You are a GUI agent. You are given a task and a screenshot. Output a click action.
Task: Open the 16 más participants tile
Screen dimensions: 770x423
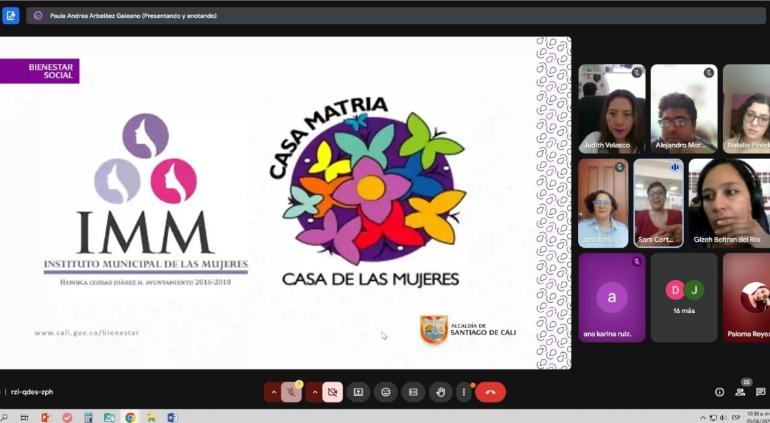tap(684, 298)
